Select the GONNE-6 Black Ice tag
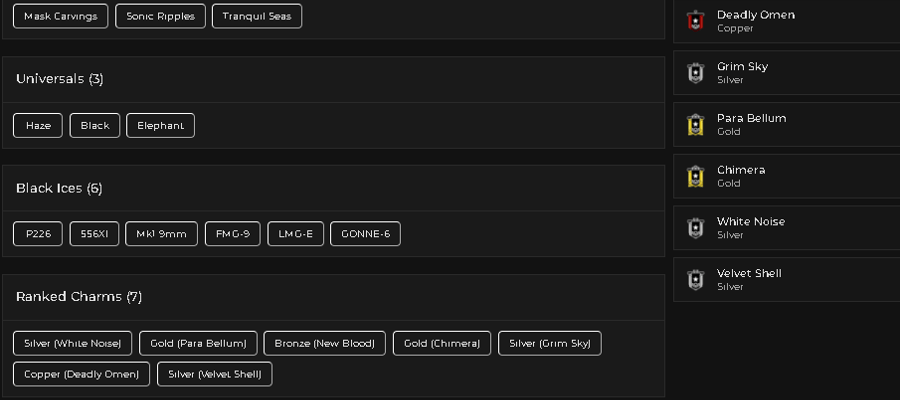Image resolution: width=900 pixels, height=400 pixels. 365,234
